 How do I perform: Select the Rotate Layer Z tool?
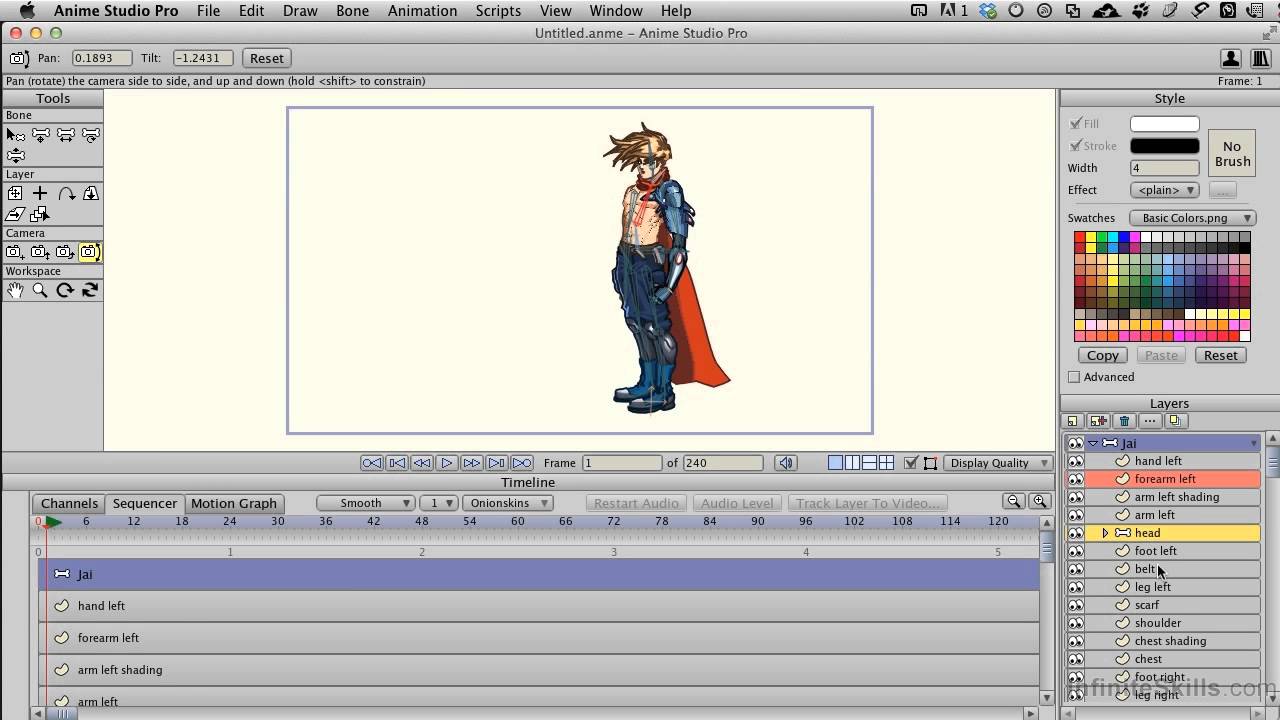pos(65,193)
